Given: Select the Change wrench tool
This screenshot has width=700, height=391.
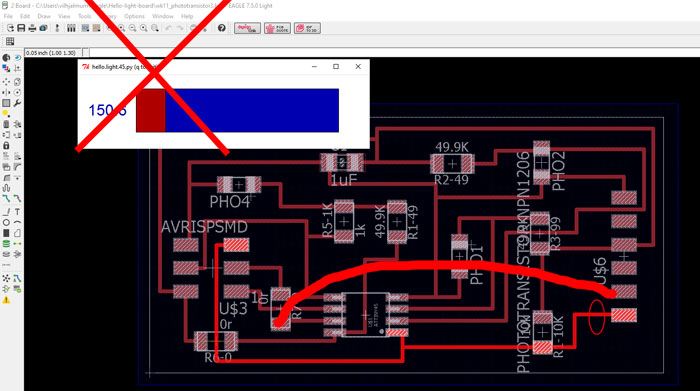Looking at the screenshot, I should click(x=17, y=103).
